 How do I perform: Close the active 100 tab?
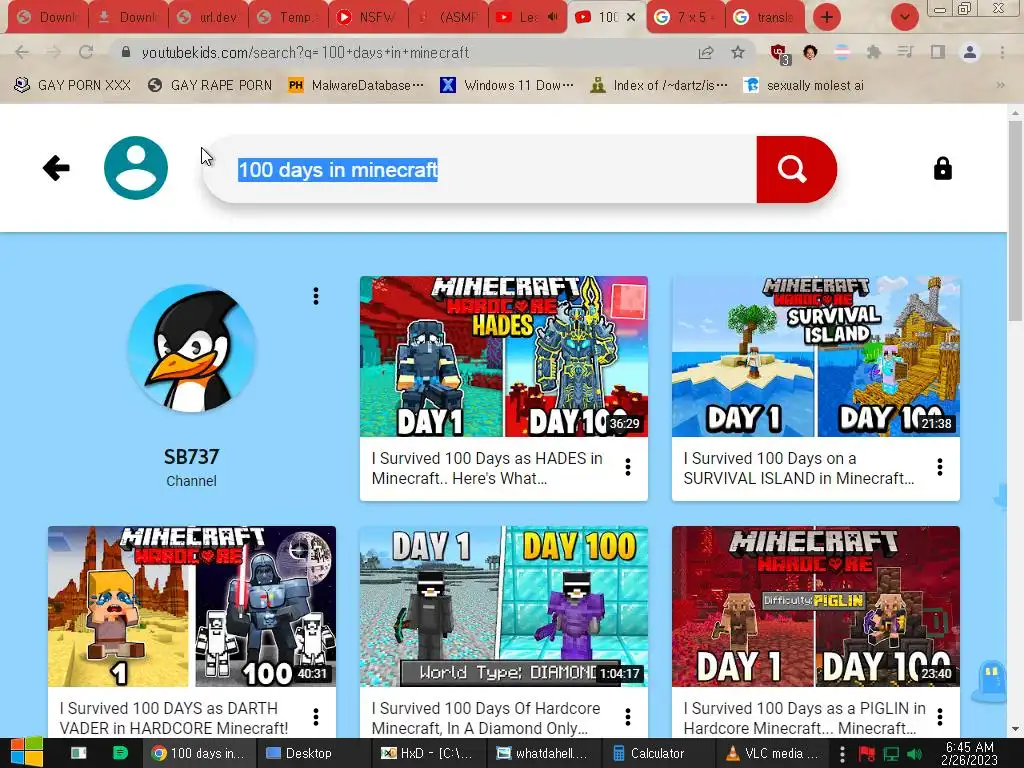[x=631, y=17]
